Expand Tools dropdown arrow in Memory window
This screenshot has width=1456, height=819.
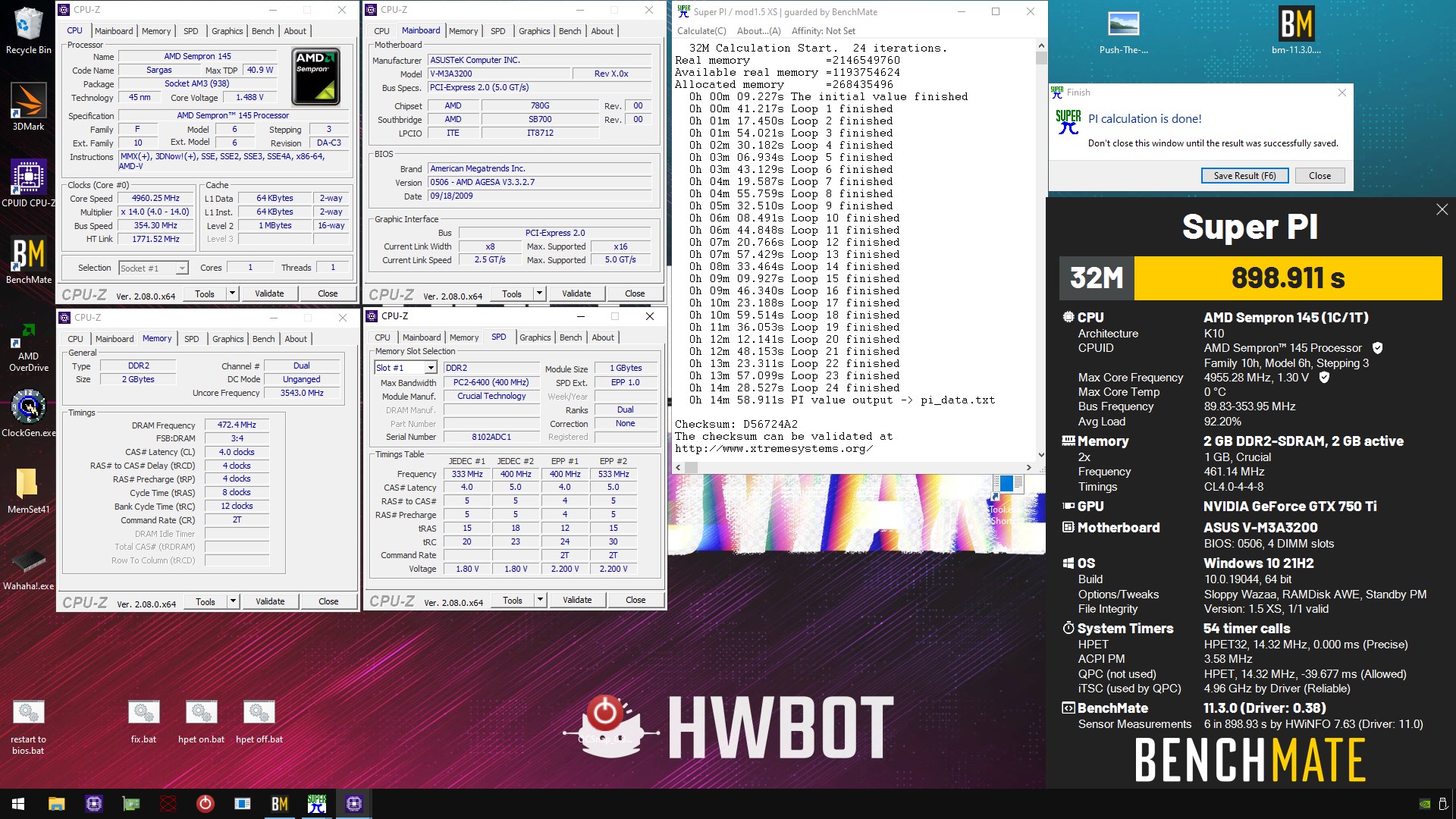point(233,601)
